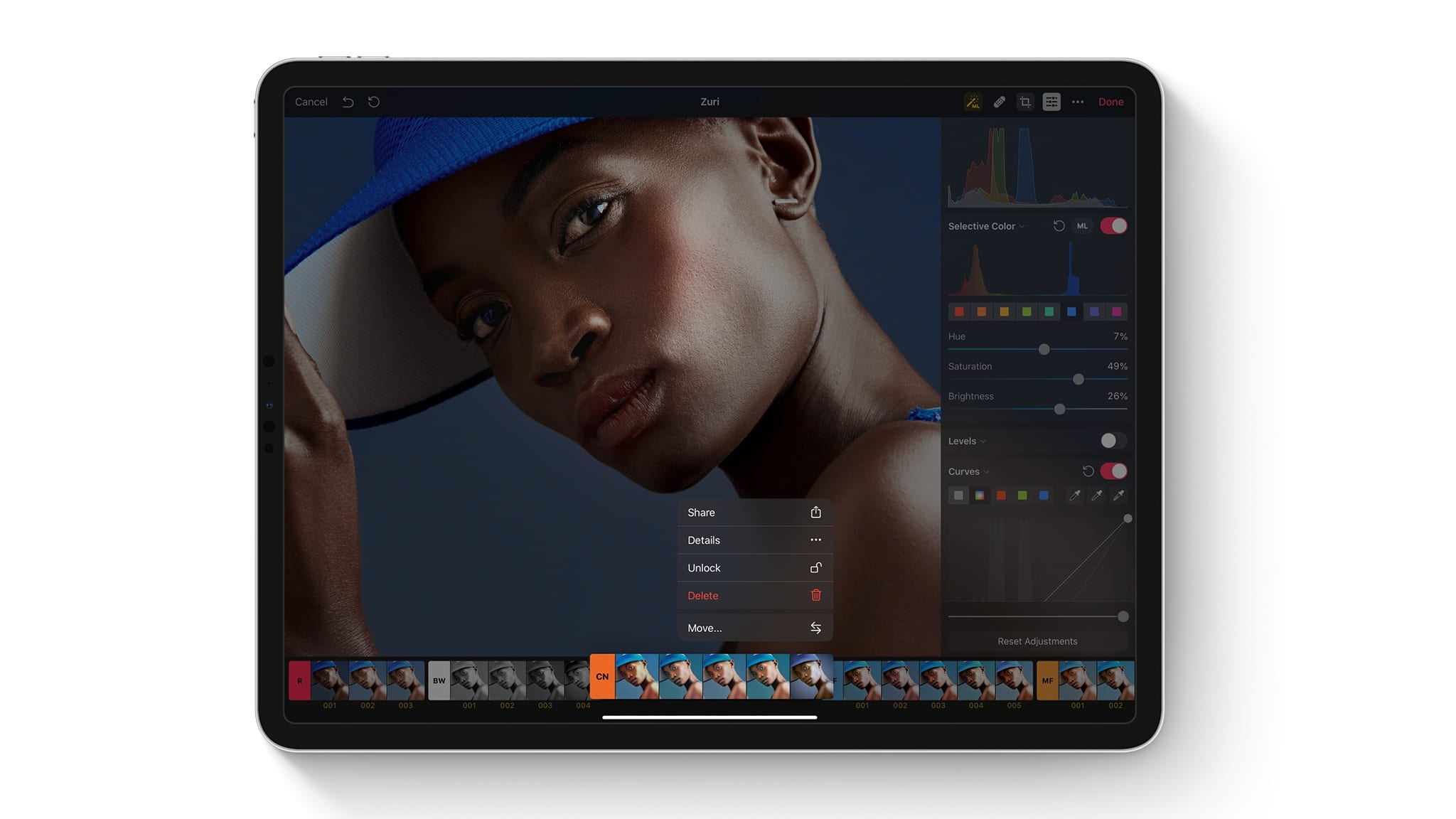
Task: Toggle the Selective Color switch off
Action: coord(1113,226)
